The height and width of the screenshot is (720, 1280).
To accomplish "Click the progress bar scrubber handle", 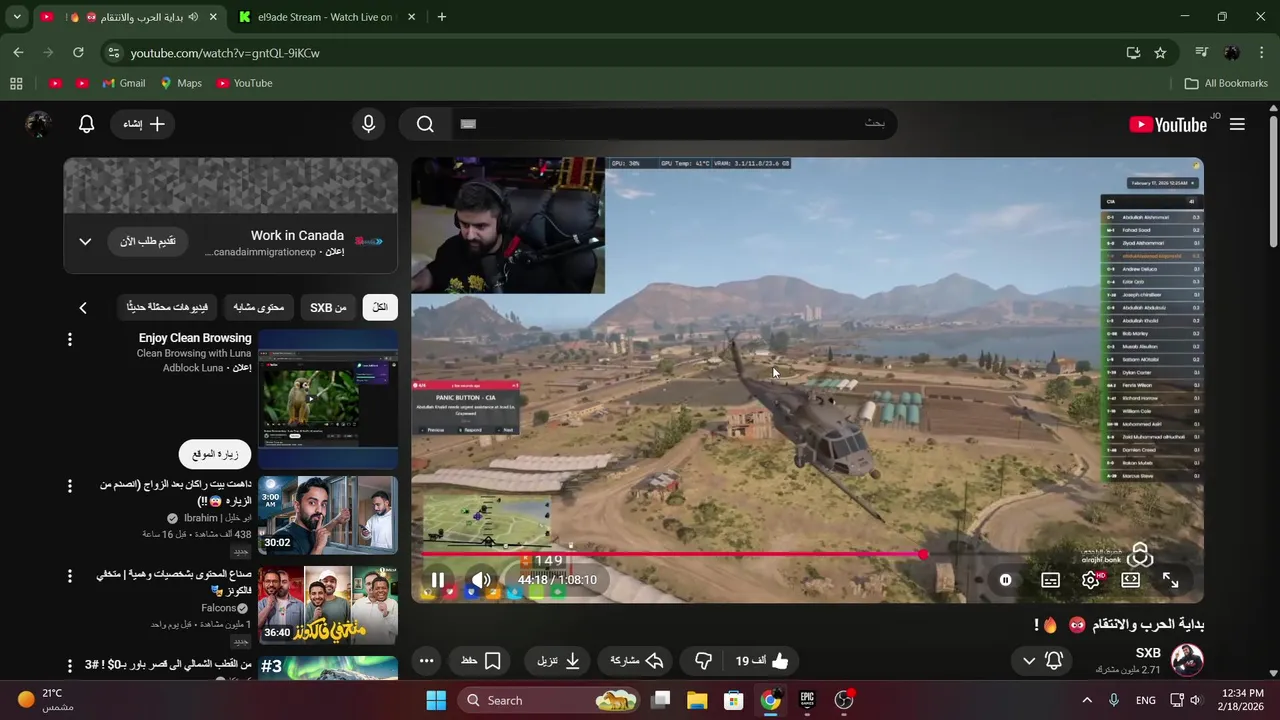I will coord(923,554).
